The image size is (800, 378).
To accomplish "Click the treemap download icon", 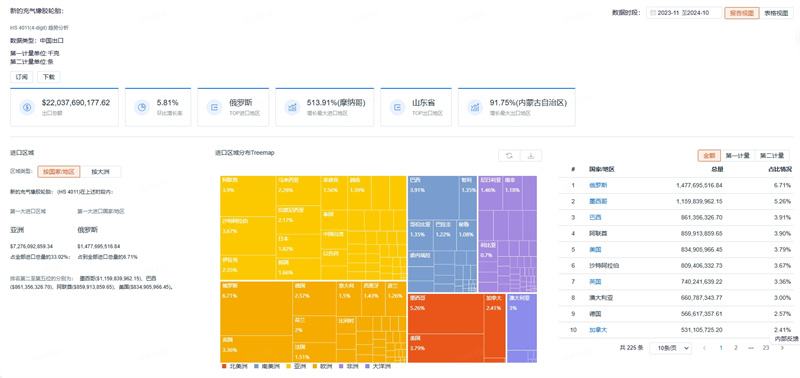I will (x=531, y=156).
